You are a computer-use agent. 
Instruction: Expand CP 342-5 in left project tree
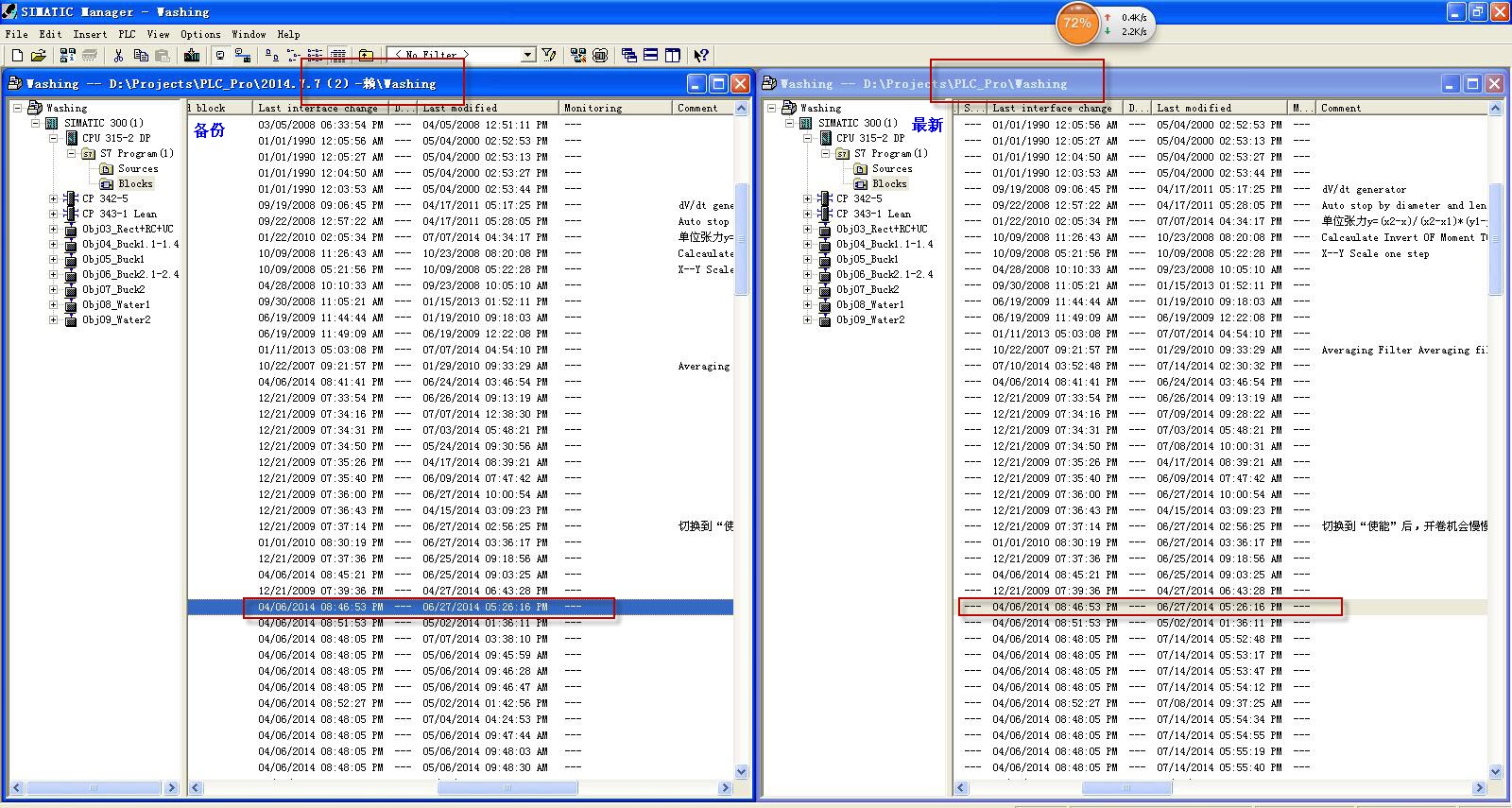pyautogui.click(x=54, y=198)
